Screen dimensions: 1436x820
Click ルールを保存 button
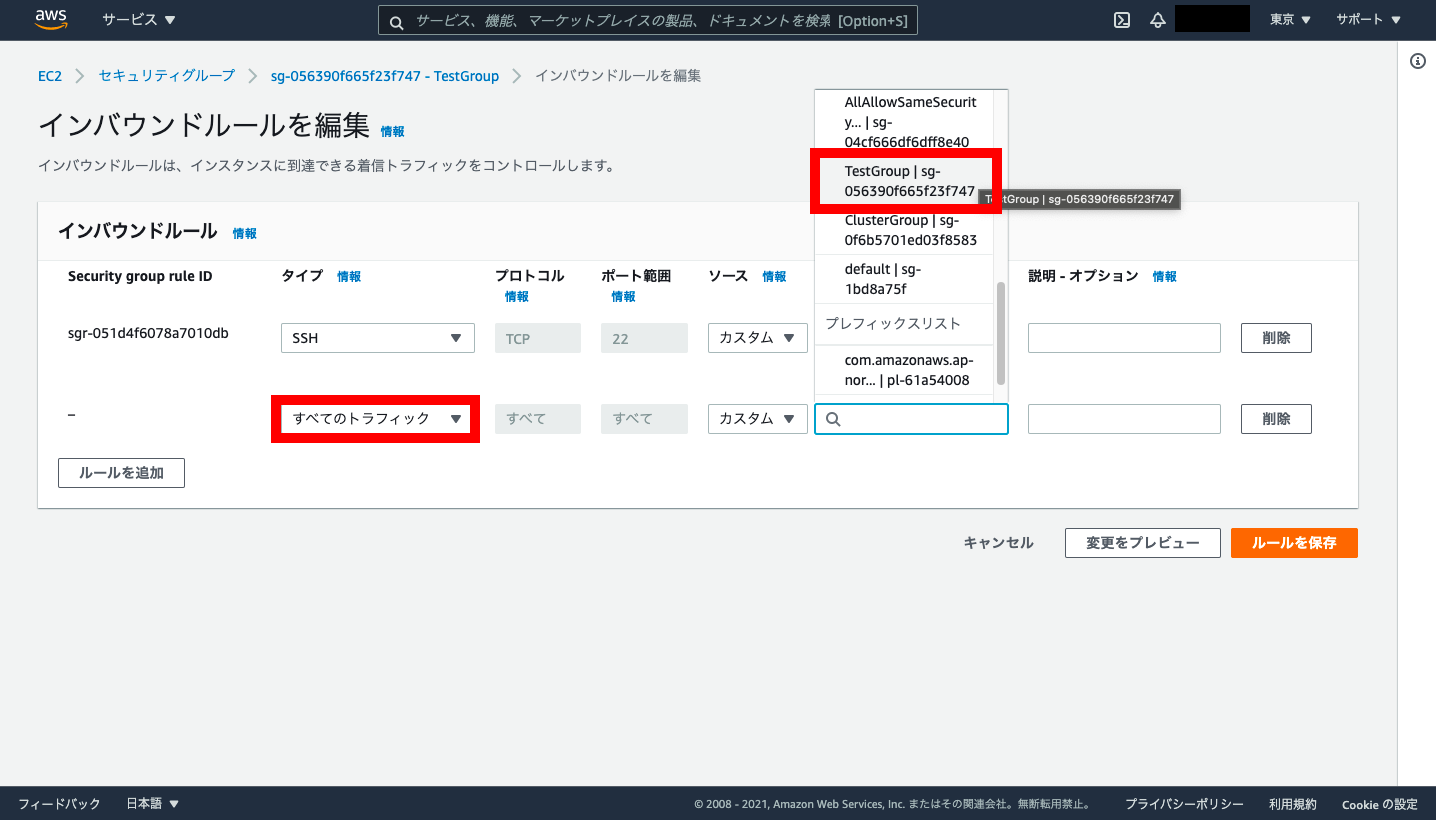tap(1294, 543)
